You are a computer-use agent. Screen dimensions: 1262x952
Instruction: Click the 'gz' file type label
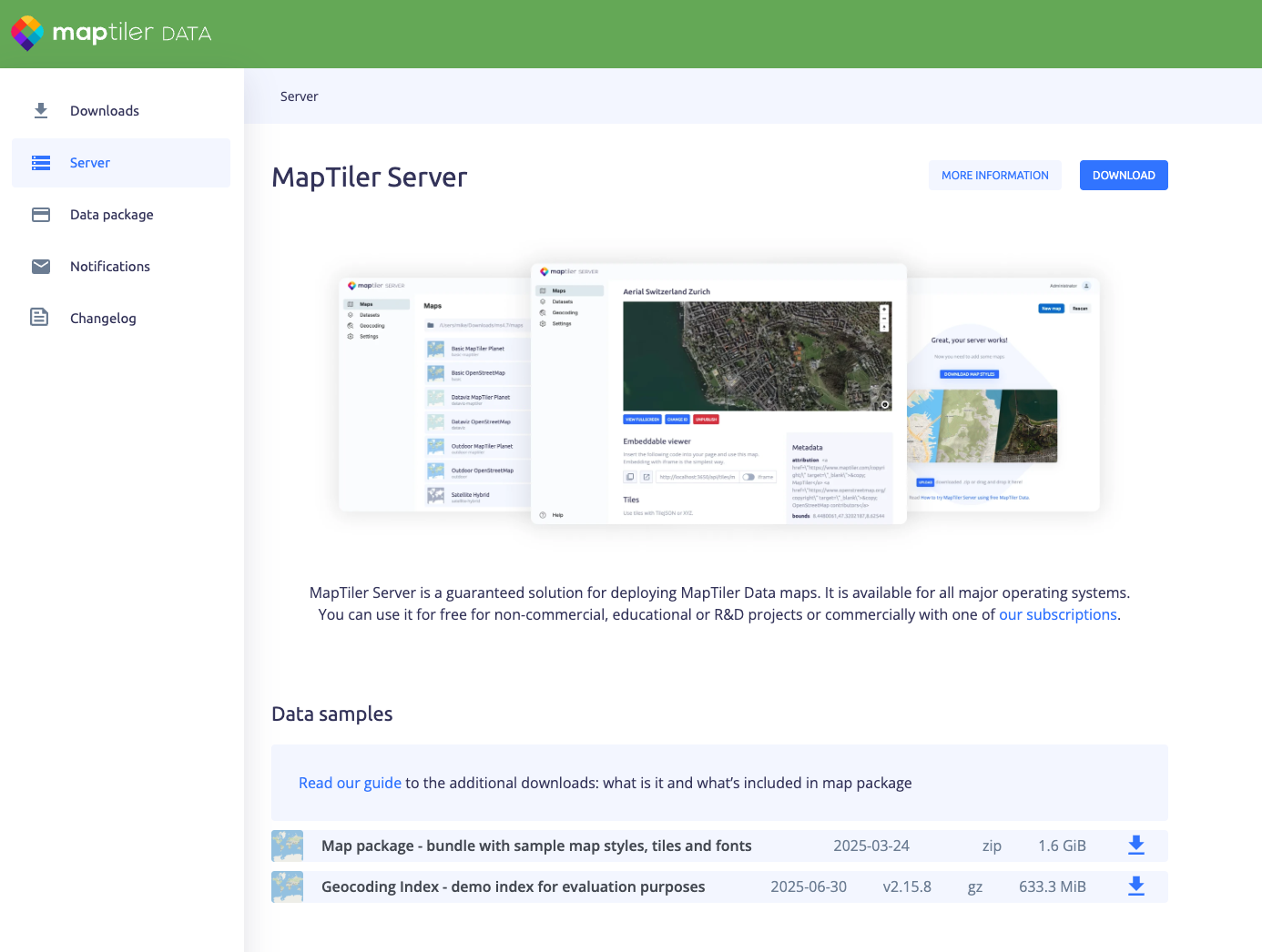pos(975,887)
